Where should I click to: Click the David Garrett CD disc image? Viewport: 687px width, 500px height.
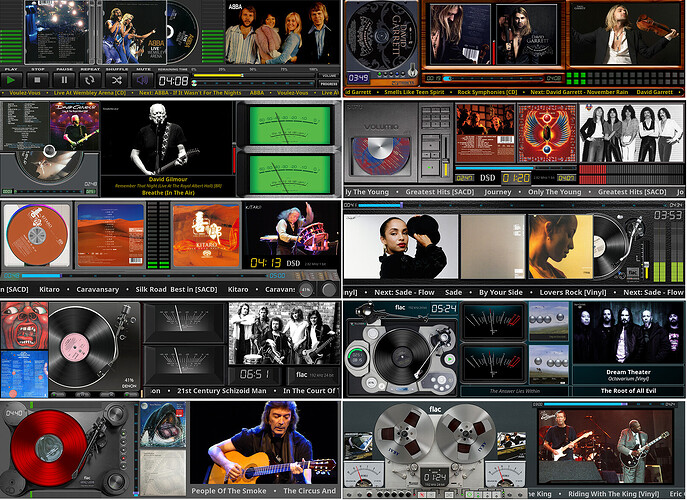[x=379, y=35]
